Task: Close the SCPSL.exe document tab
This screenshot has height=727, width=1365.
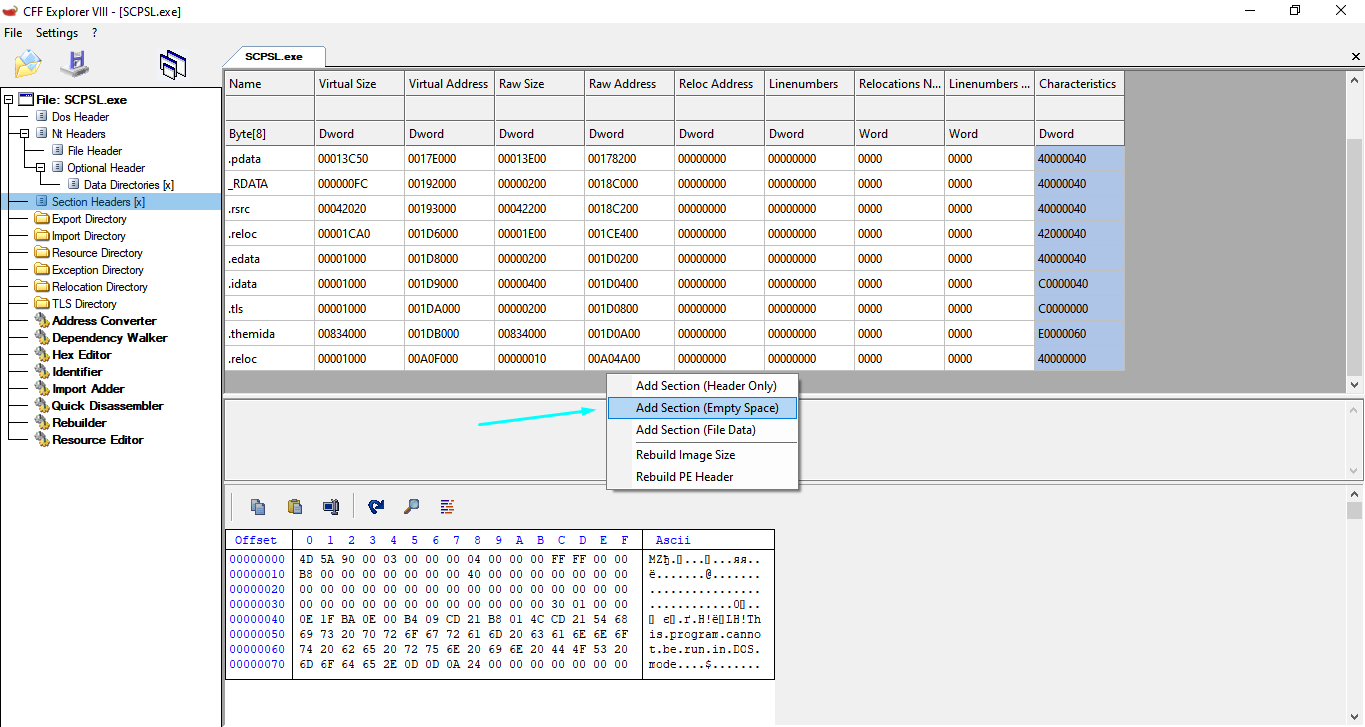Action: point(1355,57)
